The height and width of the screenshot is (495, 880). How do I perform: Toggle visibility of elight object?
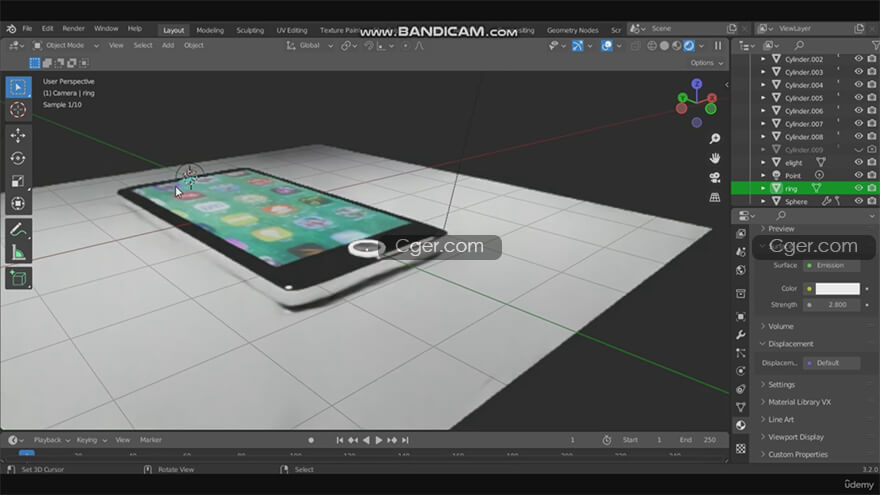(859, 162)
